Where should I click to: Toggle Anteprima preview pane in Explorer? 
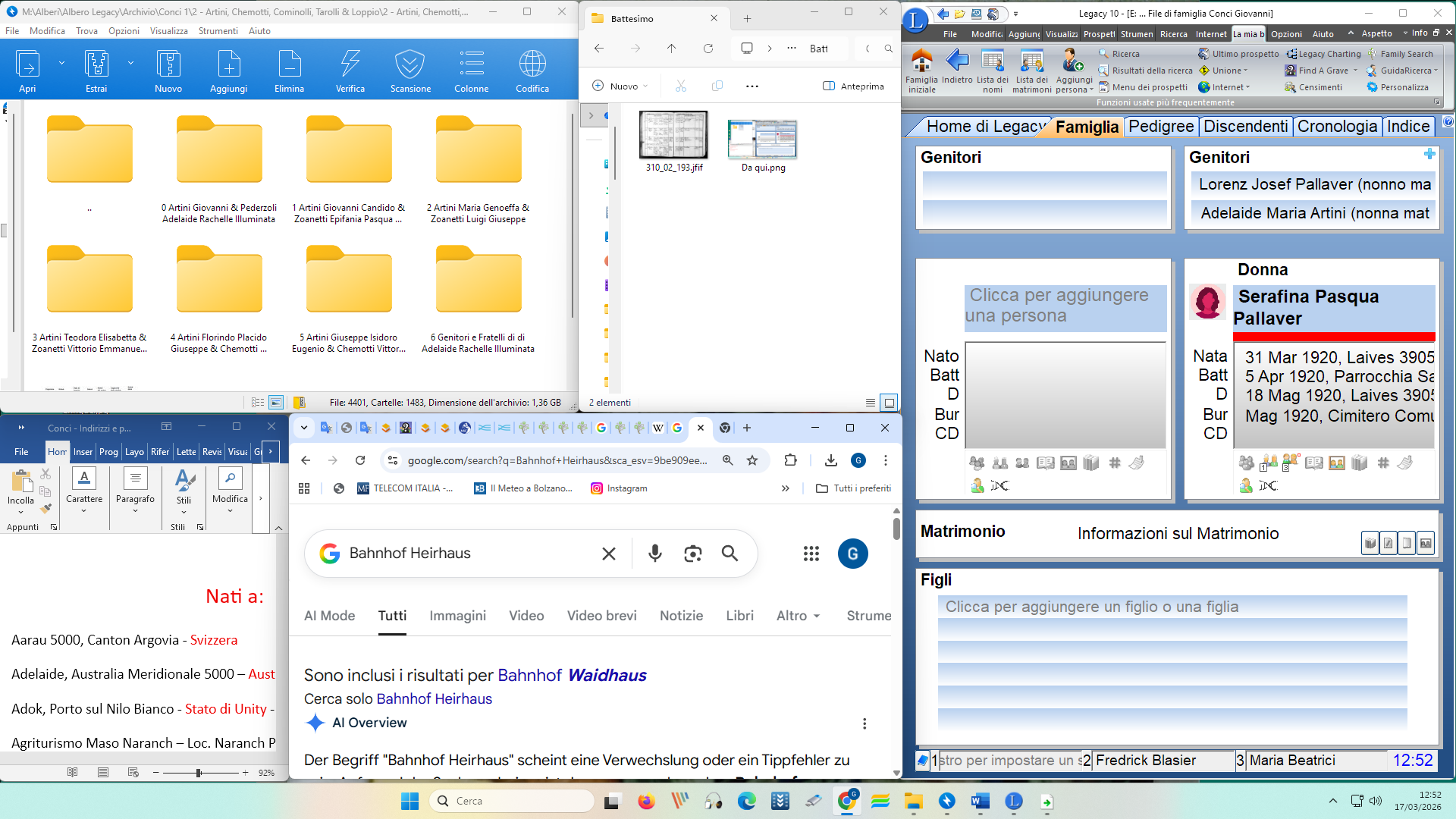[x=854, y=86]
